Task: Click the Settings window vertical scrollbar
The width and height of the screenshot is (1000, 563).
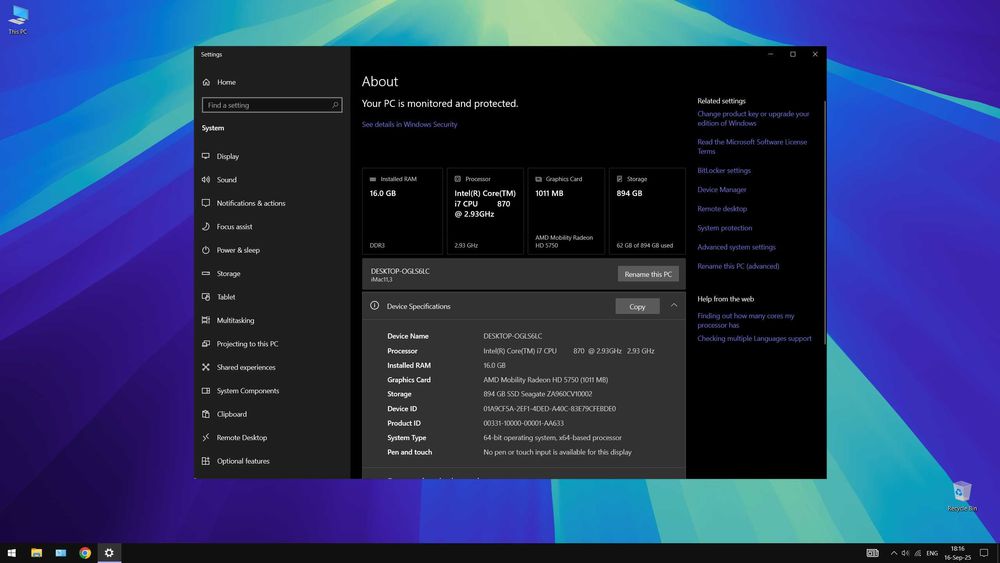Action: [824, 220]
